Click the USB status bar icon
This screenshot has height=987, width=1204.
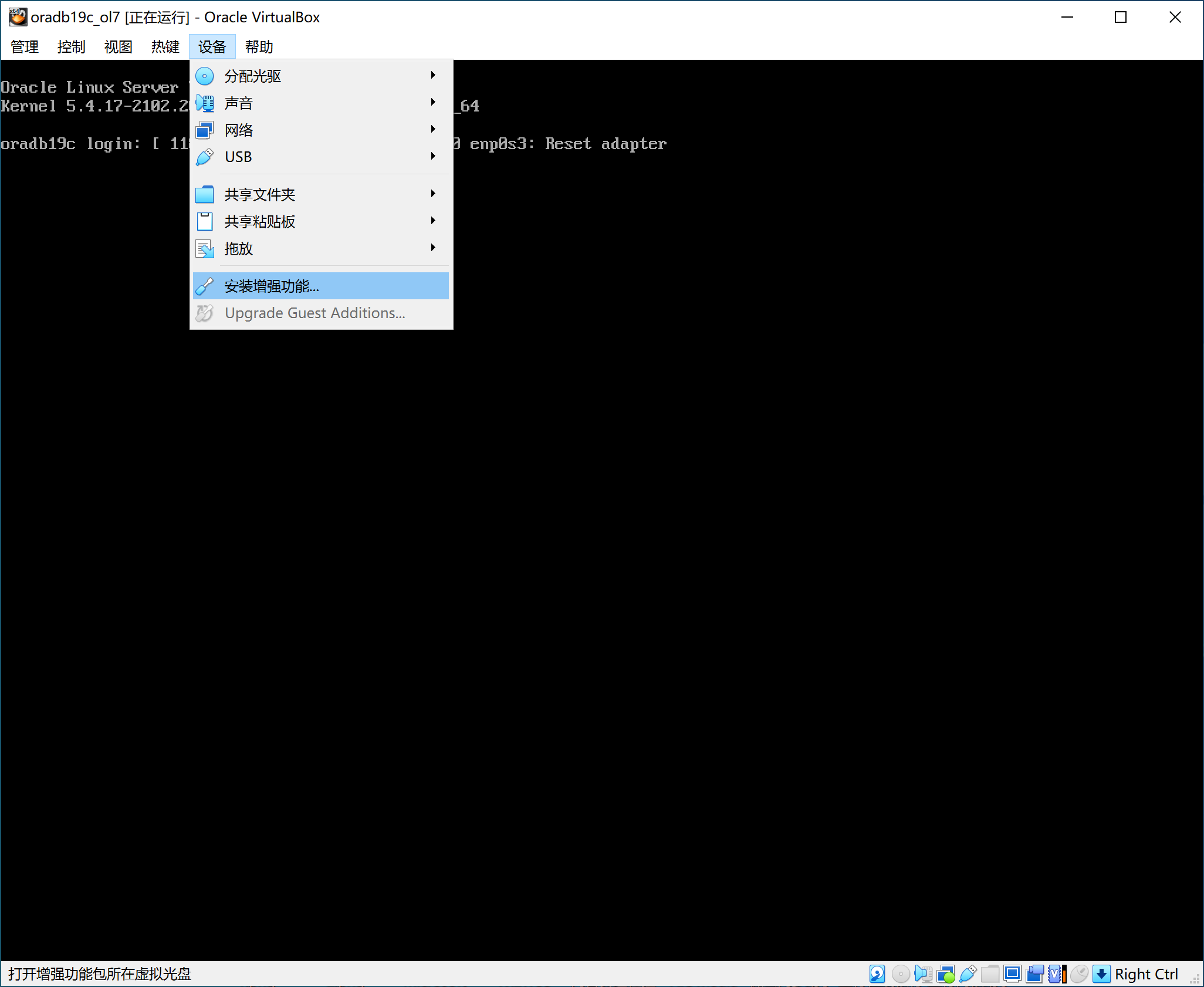coord(968,974)
